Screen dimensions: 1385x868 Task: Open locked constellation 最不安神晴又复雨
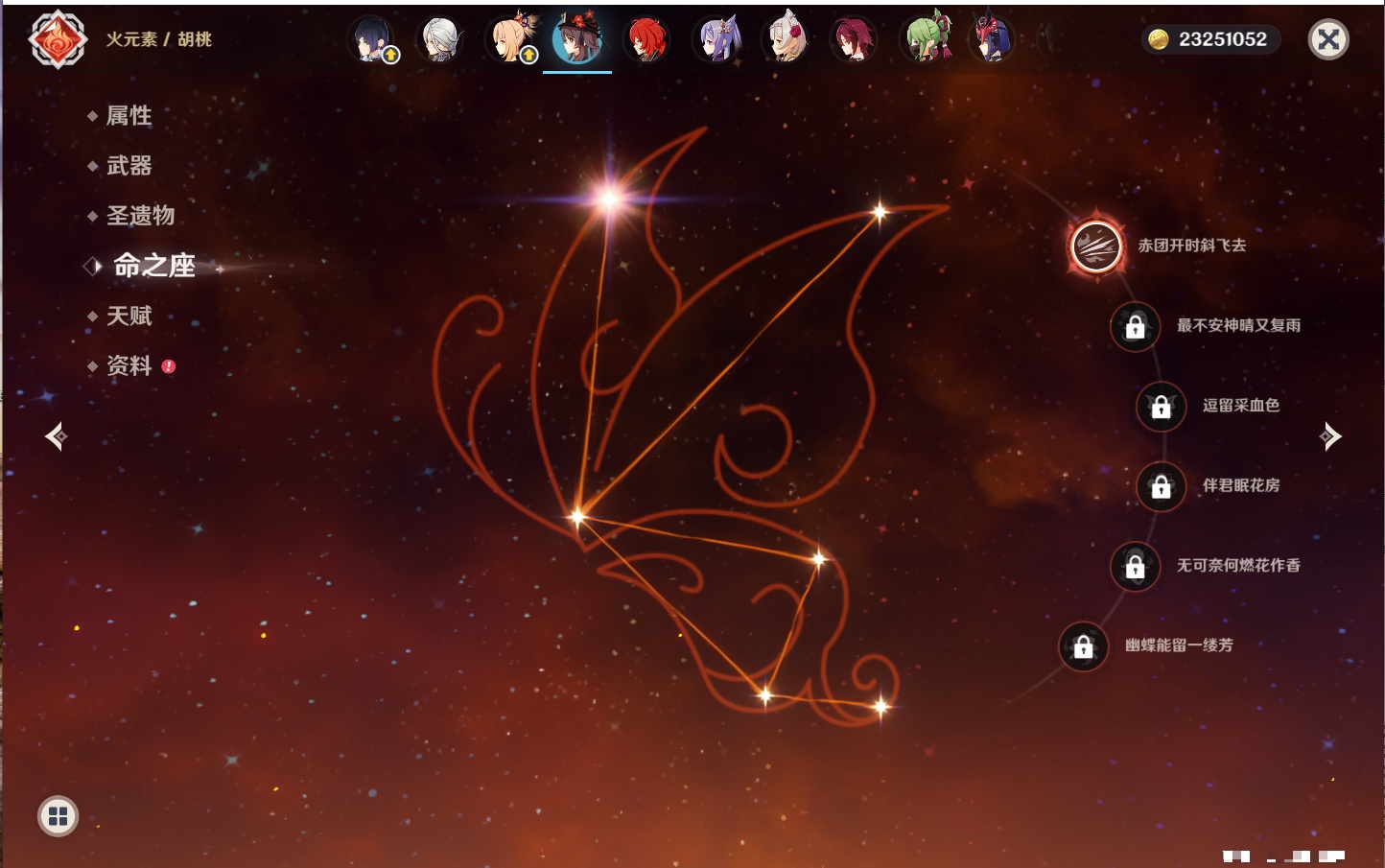1135,326
